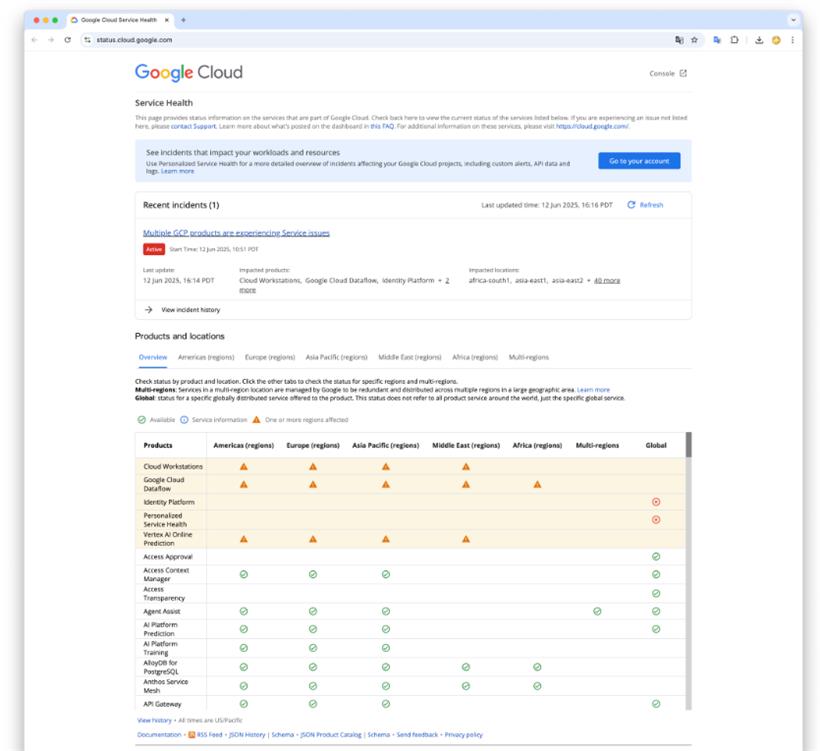Click the Refresh icon beside last updated time
The width and height of the screenshot is (820, 751).
coord(631,204)
